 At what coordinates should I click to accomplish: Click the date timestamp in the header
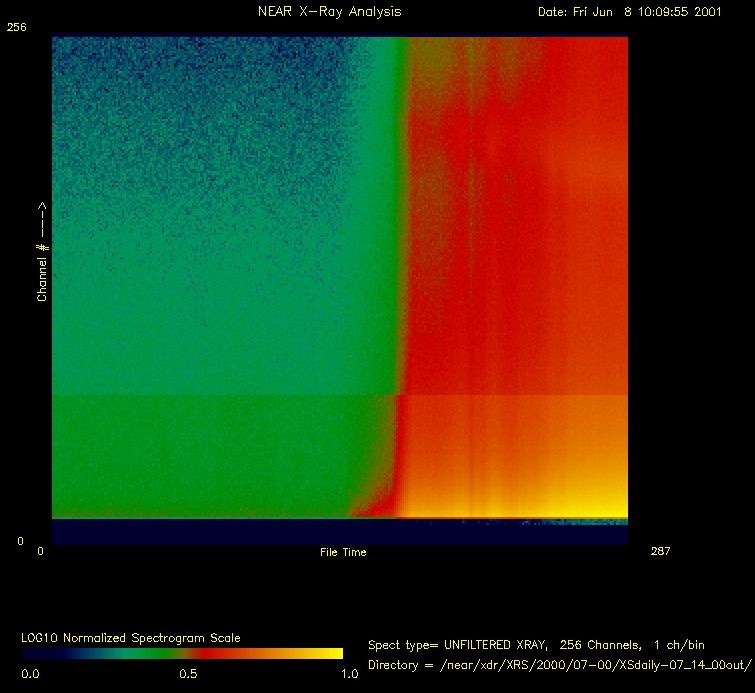click(x=629, y=12)
